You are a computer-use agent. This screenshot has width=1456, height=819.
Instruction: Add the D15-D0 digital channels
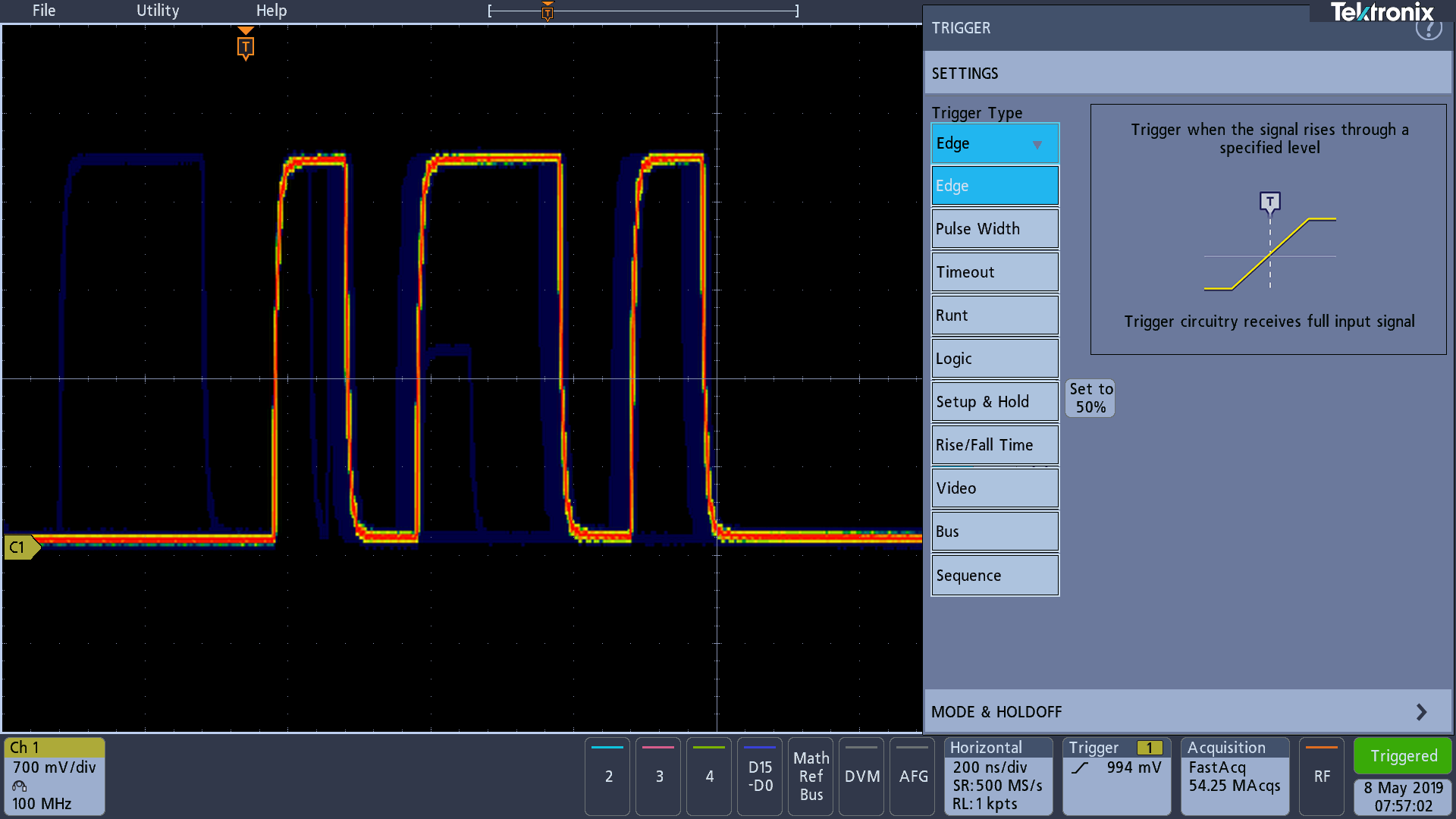click(x=760, y=776)
